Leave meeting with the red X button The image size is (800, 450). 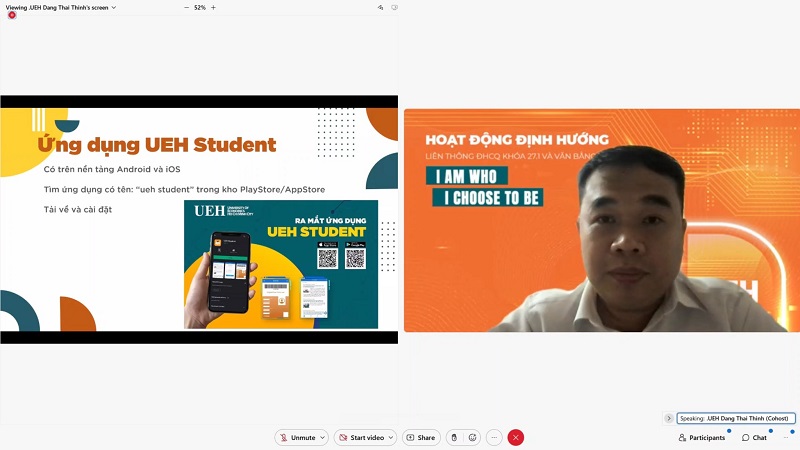coord(516,437)
